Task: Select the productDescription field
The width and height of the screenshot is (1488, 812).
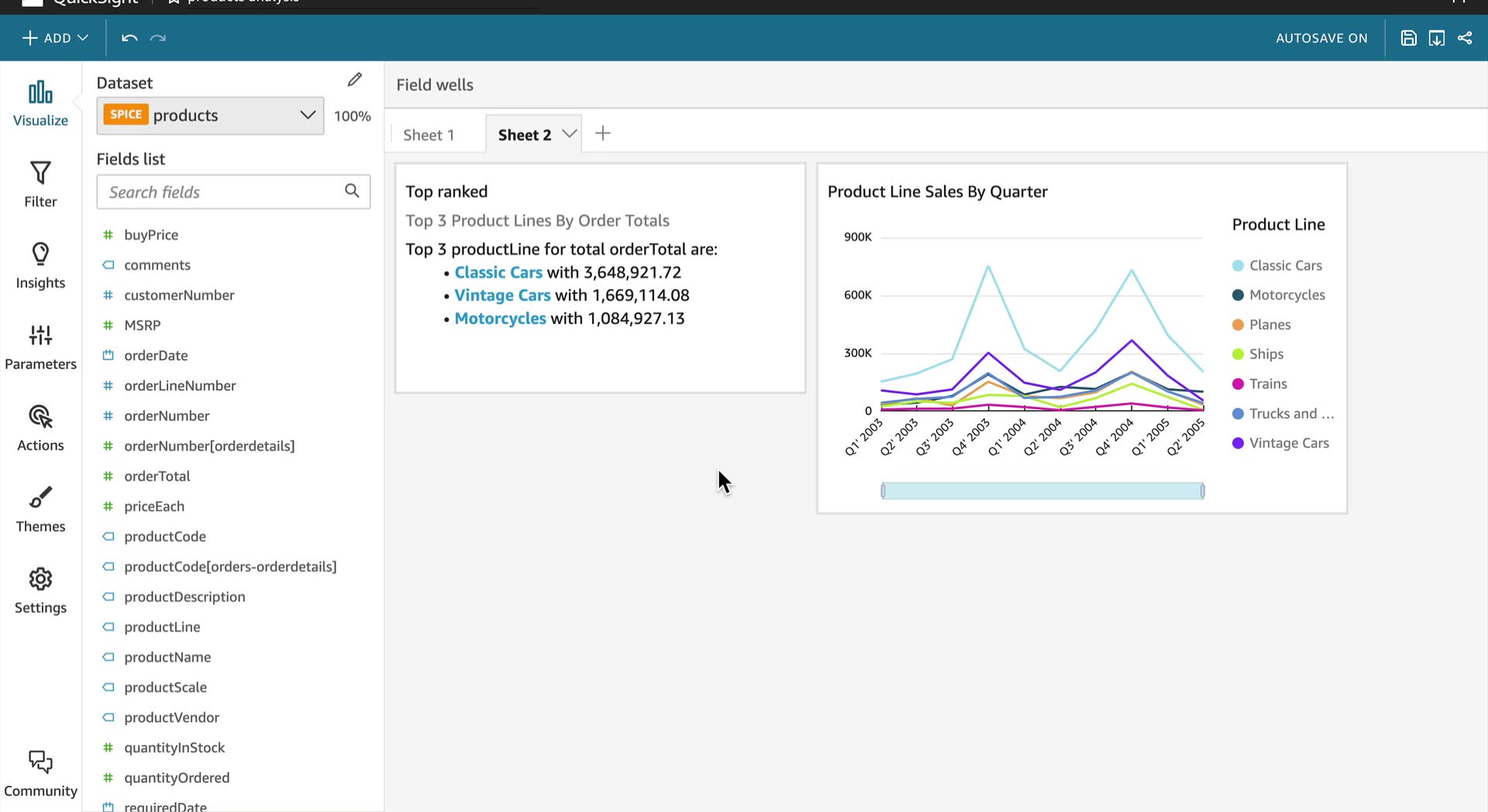Action: point(184,597)
